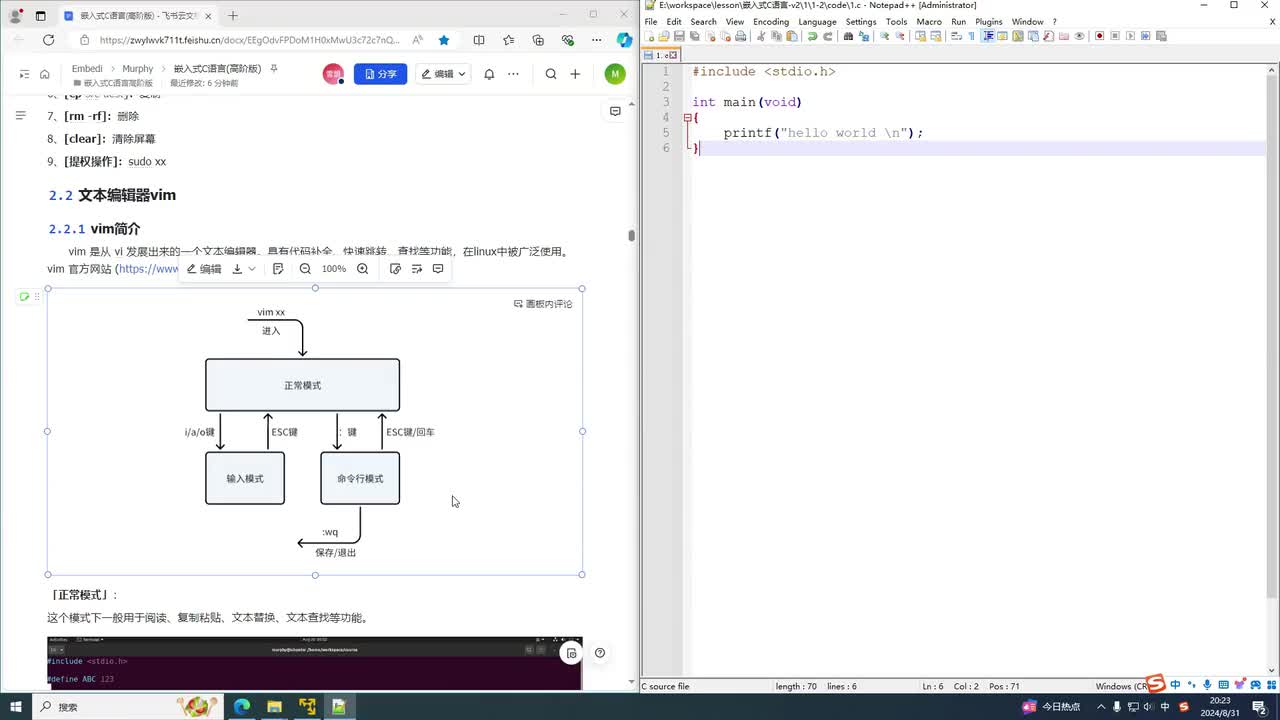Viewport: 1280px width, 720px height.
Task: Open the Encoding menu in Notepad++
Action: click(x=771, y=21)
